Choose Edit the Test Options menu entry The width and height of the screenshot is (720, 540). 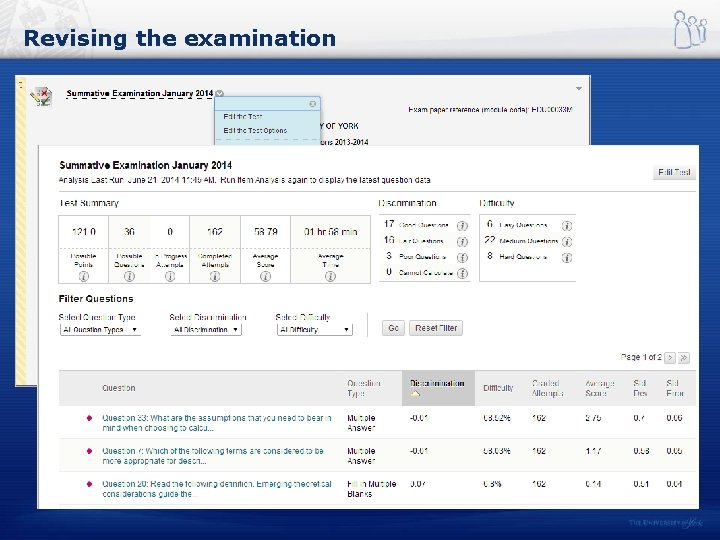(255, 130)
